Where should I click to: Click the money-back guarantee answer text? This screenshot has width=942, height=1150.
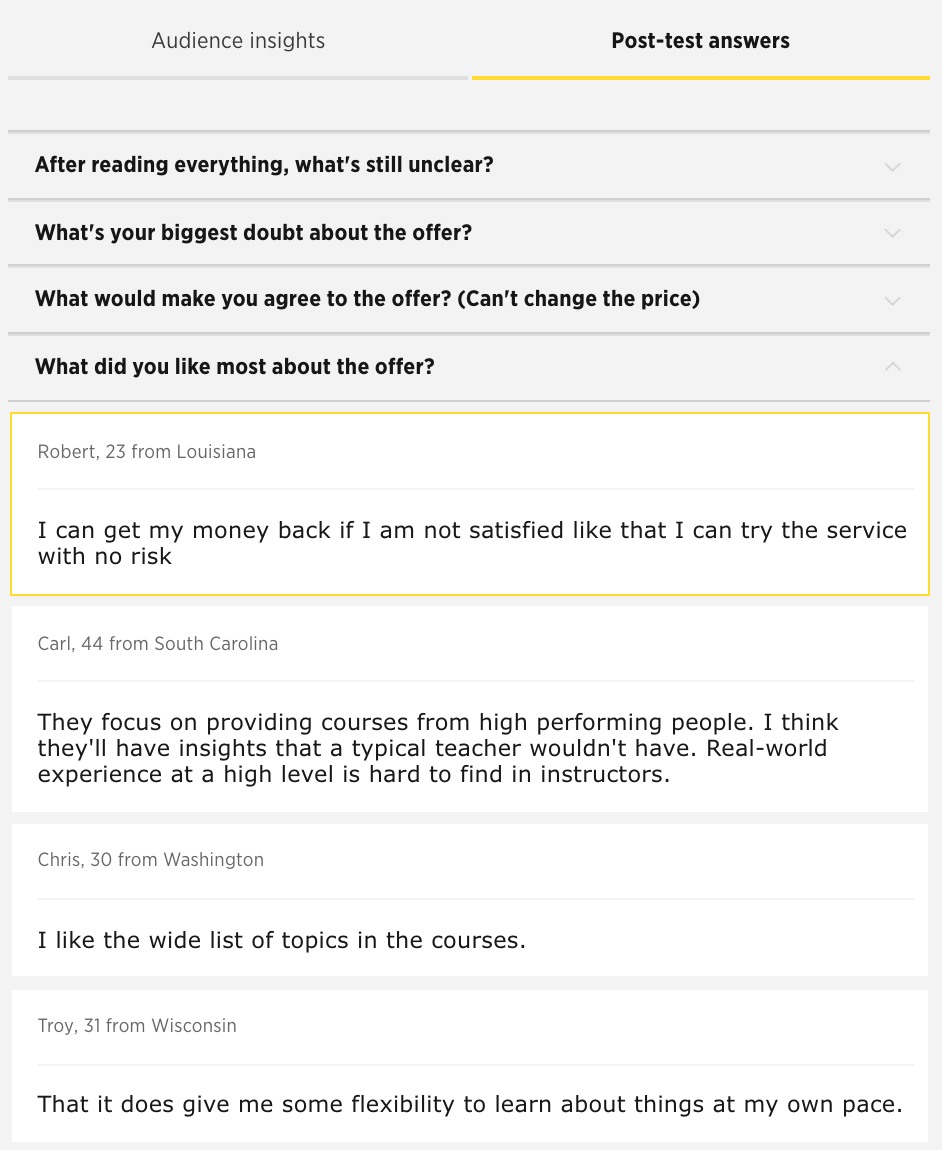(470, 542)
